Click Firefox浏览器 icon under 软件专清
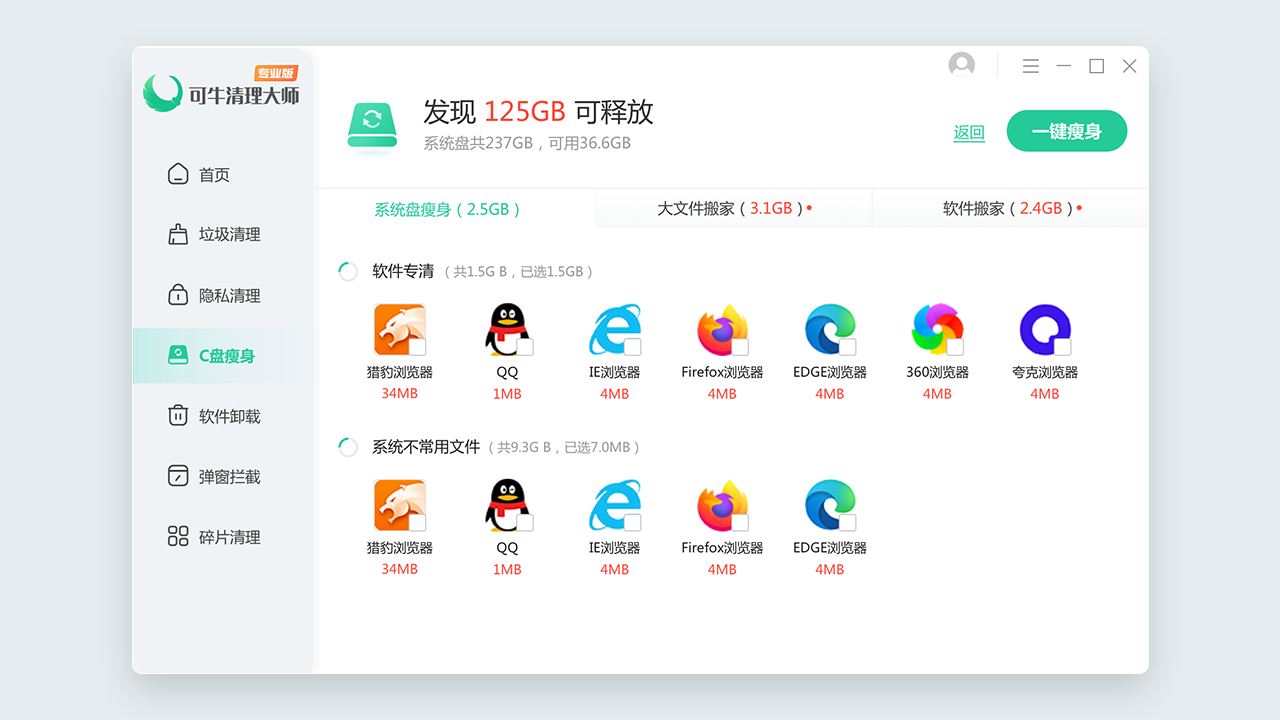Screen dimensions: 1280x720 pos(722,330)
